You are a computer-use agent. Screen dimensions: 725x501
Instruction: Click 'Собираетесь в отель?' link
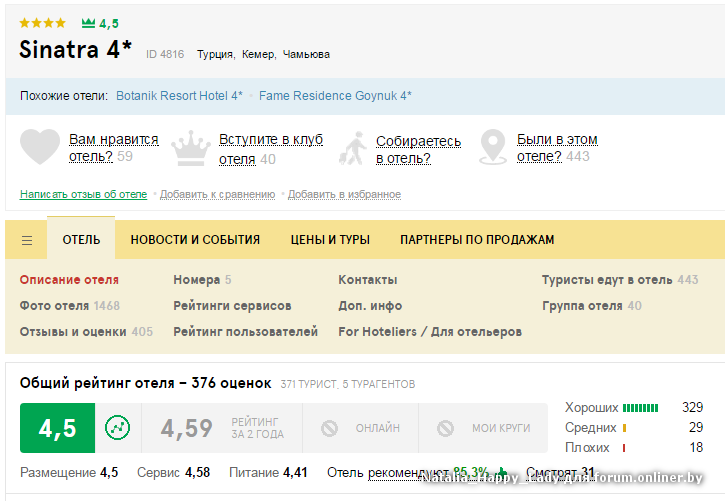418,149
